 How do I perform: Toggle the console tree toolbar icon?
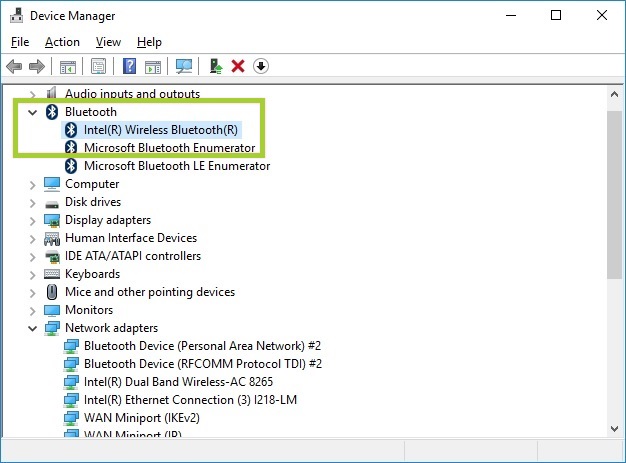(67, 67)
